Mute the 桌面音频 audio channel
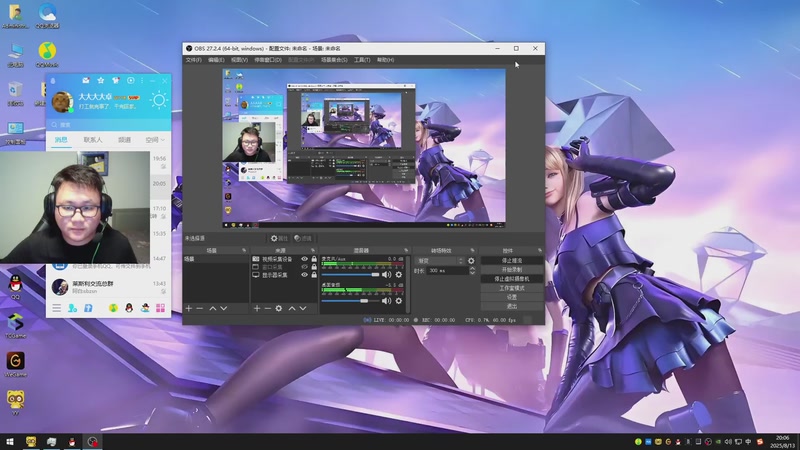This screenshot has width=800, height=450. click(x=386, y=301)
